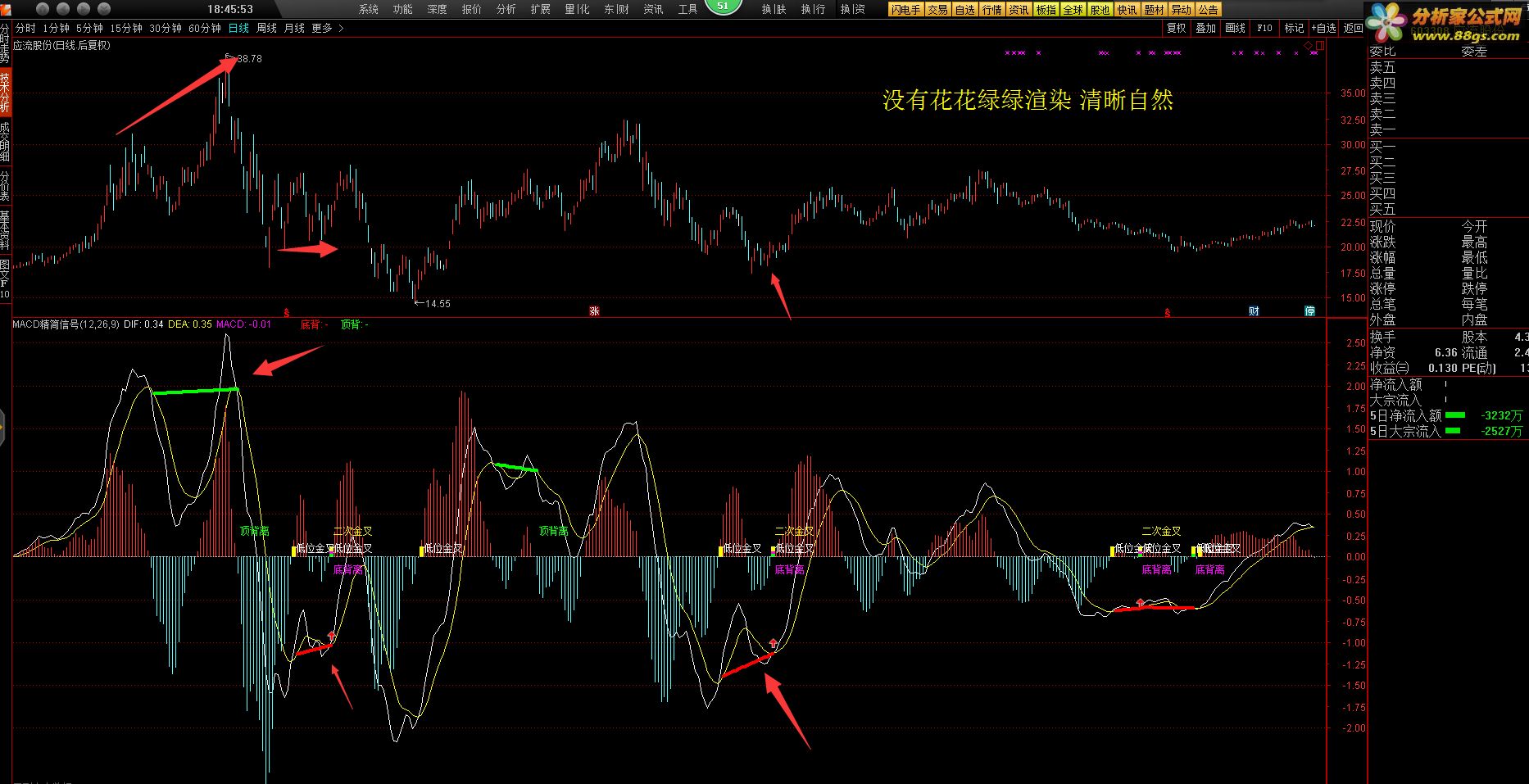
Task: Click +自选 to add to watchlist
Action: 1324,28
